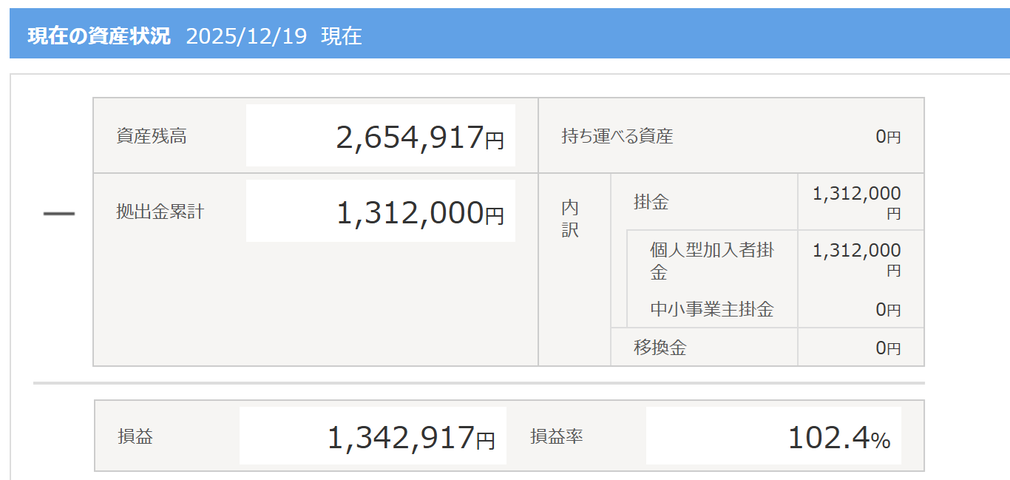Screen dimensions: 1010x480
Task: Click the 内訳 breakdown cell
Action: coord(570,218)
